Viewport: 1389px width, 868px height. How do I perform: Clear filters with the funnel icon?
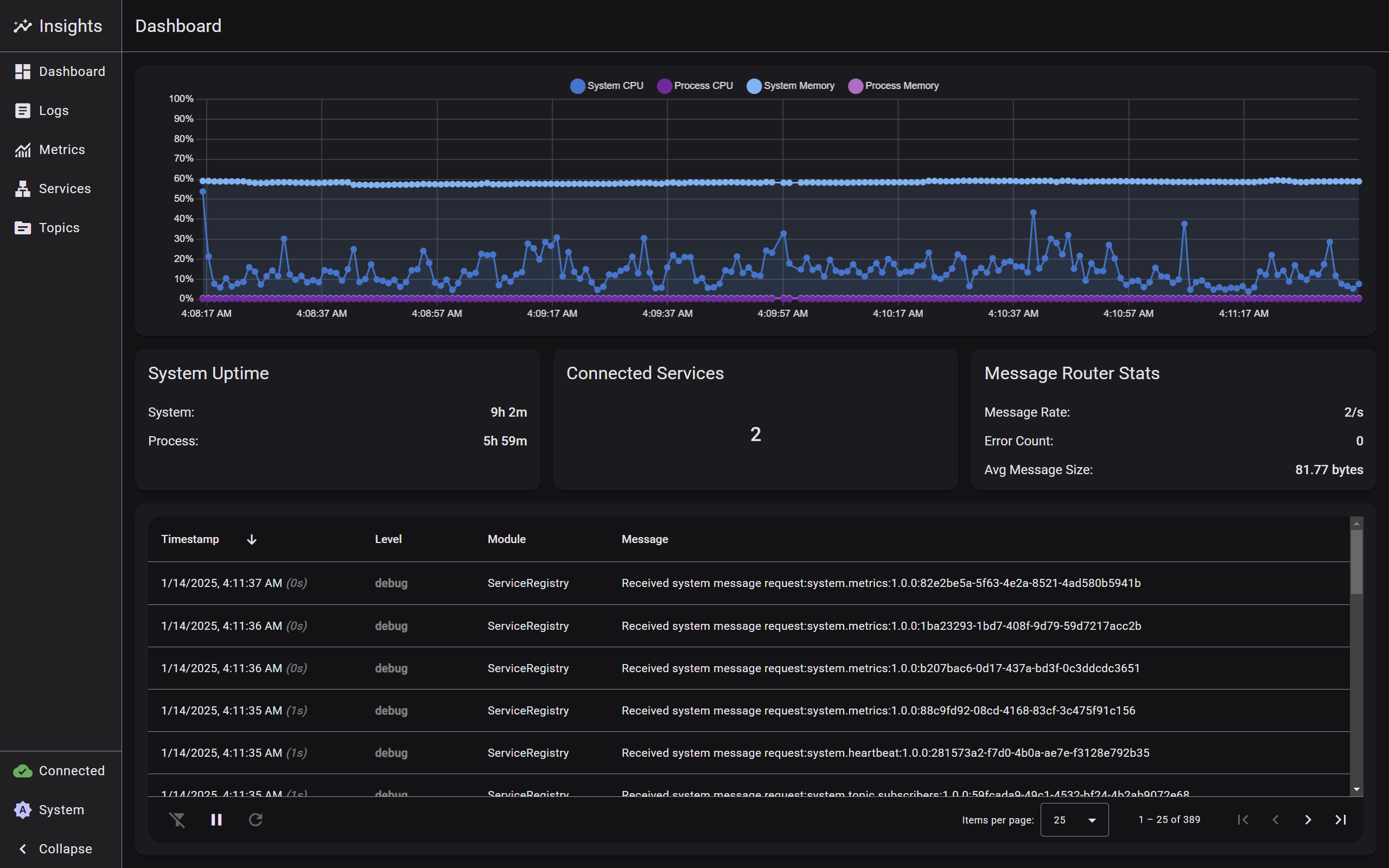coord(177,820)
